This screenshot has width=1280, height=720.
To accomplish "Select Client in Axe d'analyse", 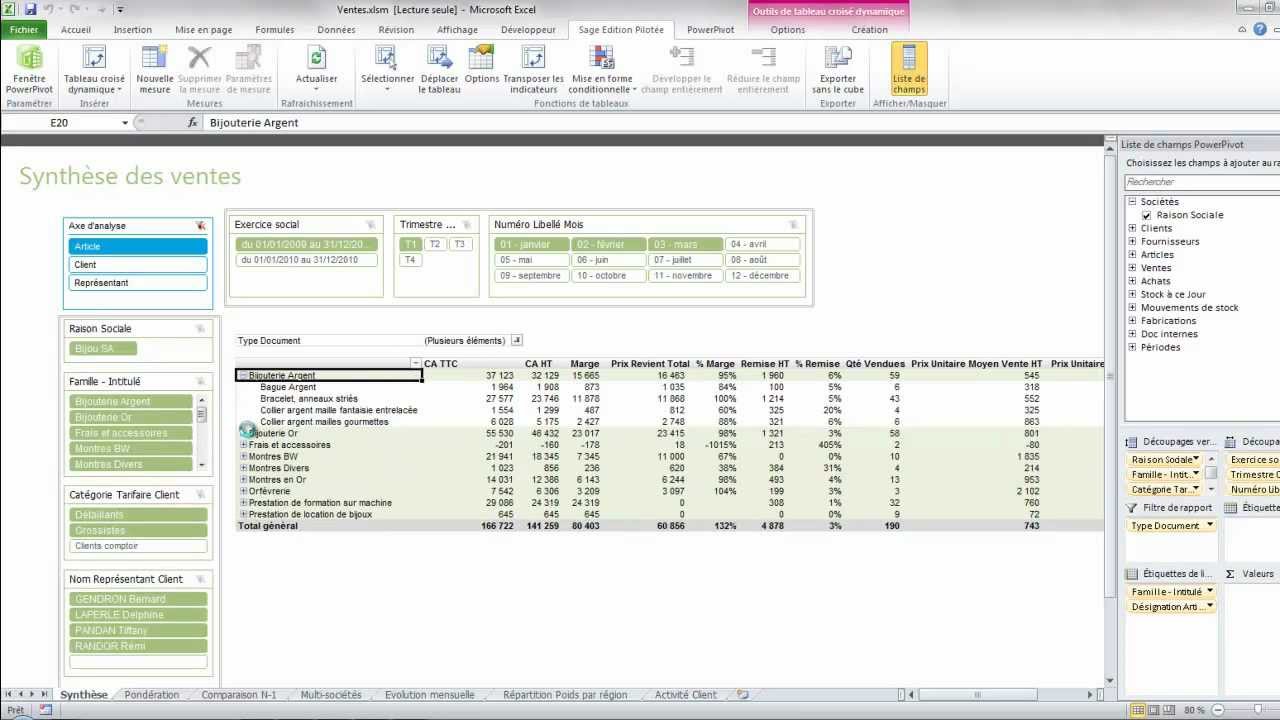I will click(138, 265).
